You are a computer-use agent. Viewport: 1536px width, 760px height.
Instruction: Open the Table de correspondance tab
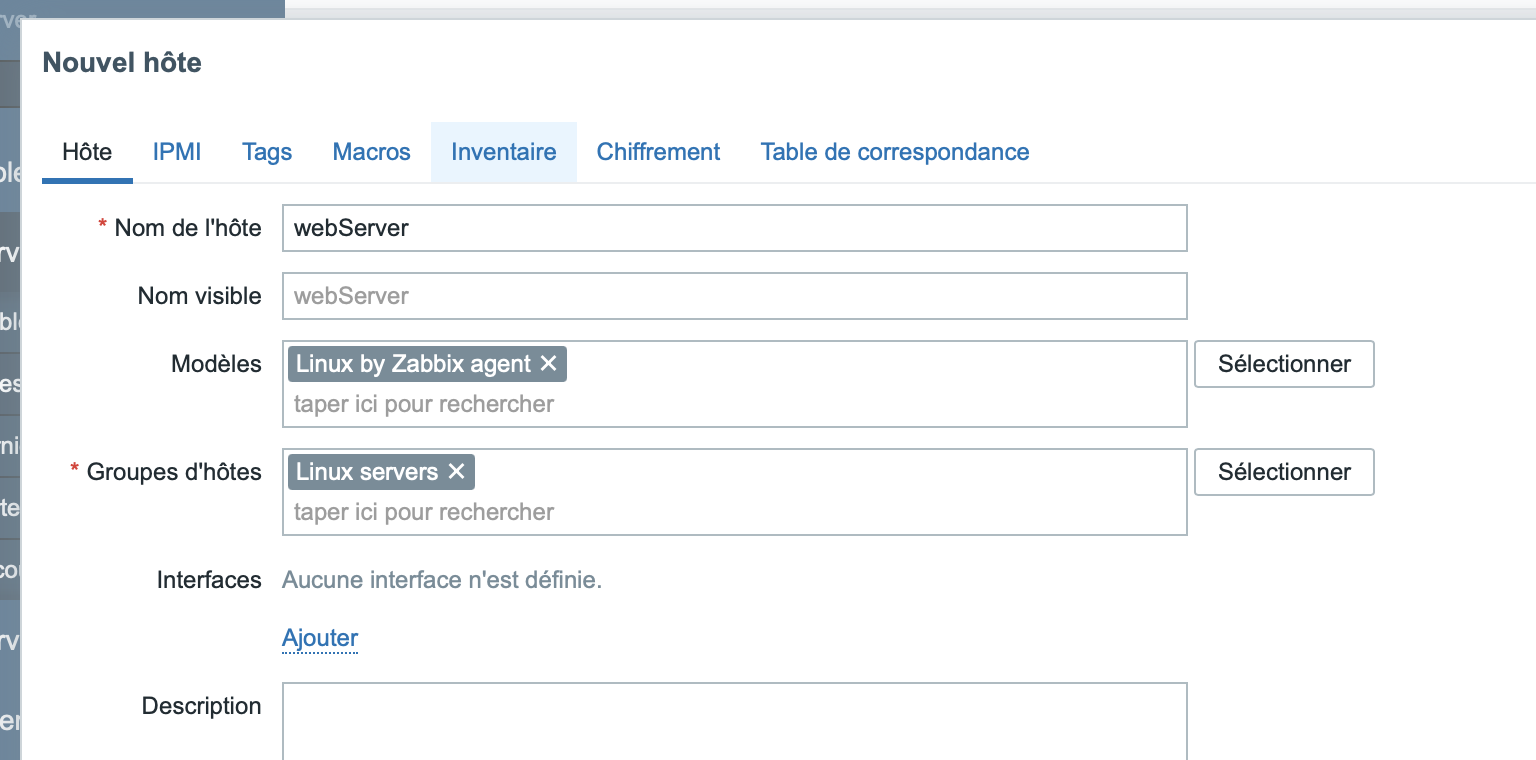(x=894, y=152)
